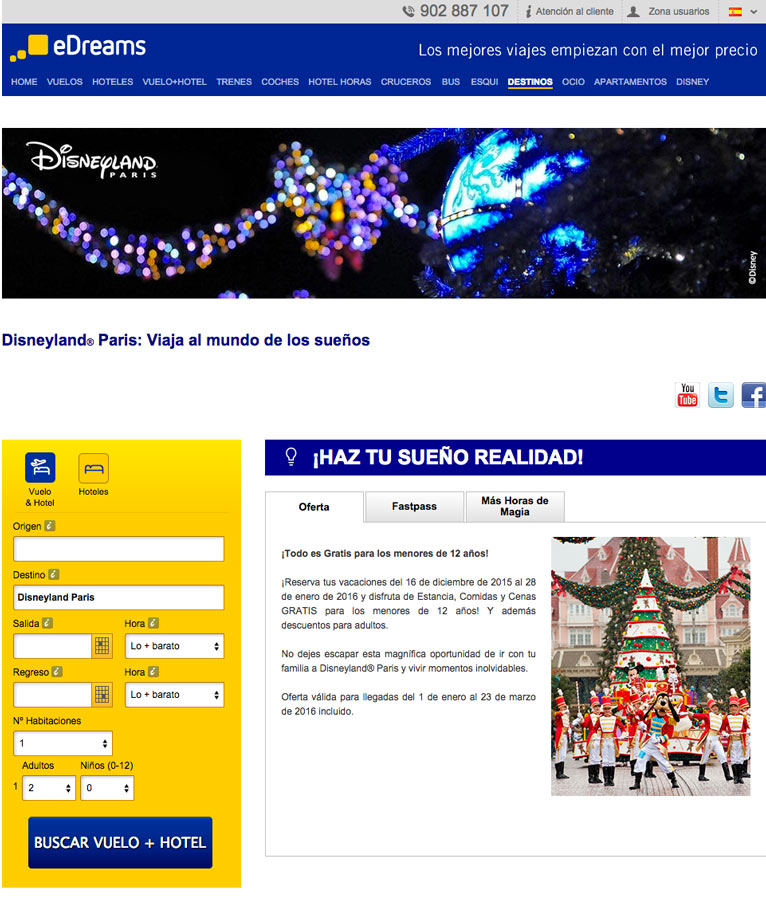Click the '¡Todo es Gratis para los menores de 12 años!' text
The height and width of the screenshot is (900, 766).
[x=385, y=553]
